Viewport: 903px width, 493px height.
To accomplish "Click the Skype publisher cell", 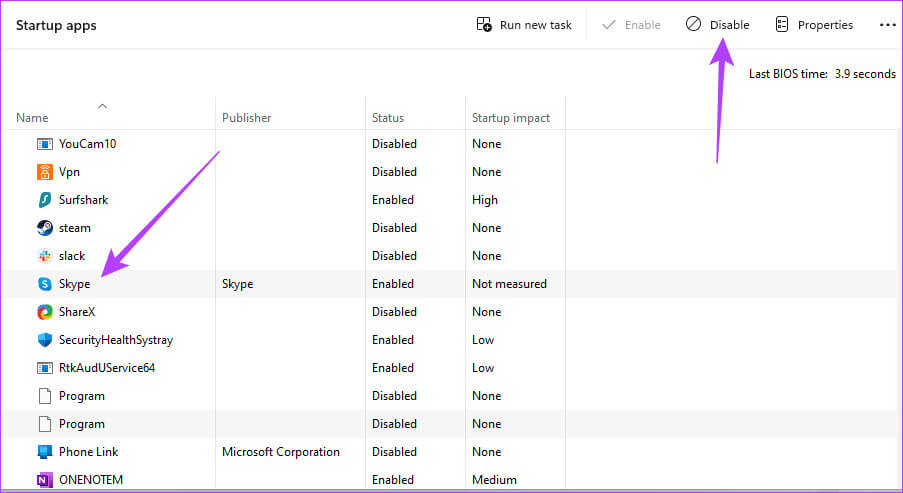I will coord(237,284).
